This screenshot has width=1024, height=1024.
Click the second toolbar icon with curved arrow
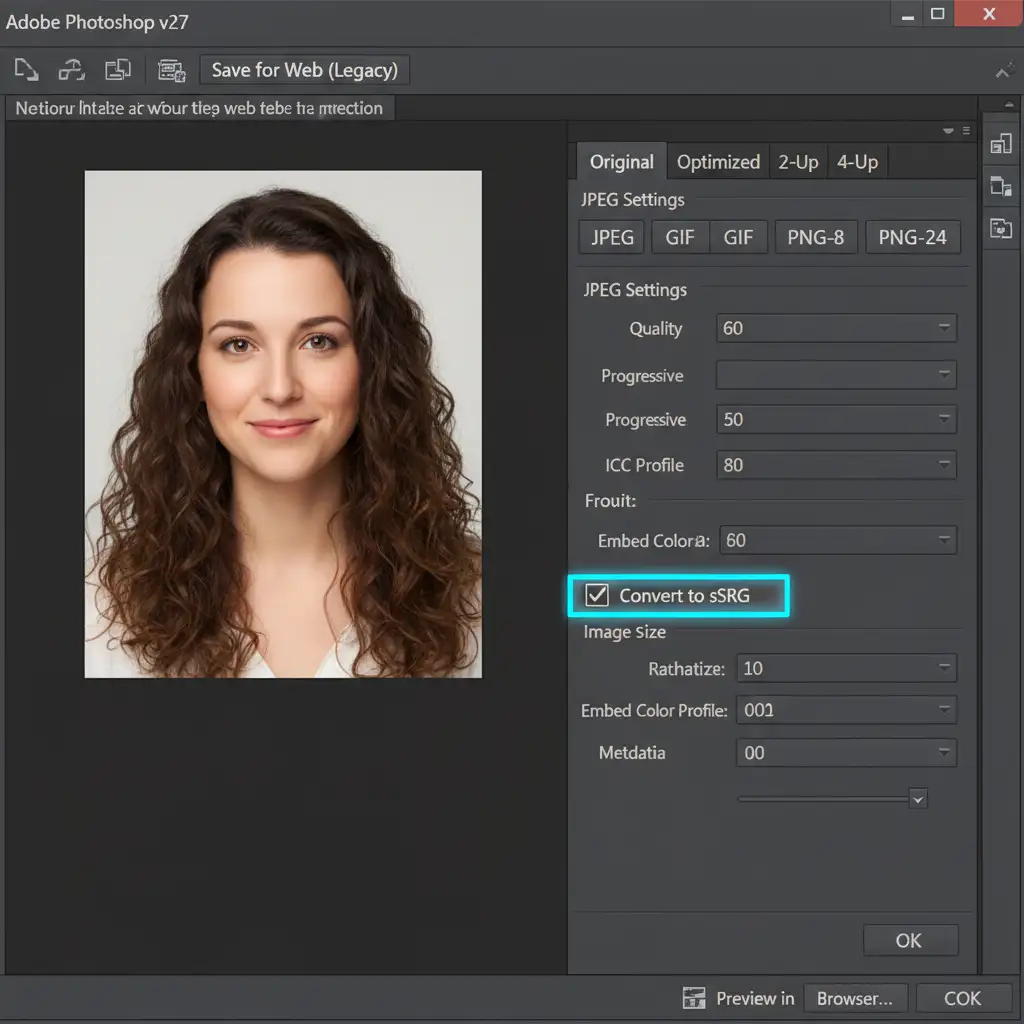72,70
